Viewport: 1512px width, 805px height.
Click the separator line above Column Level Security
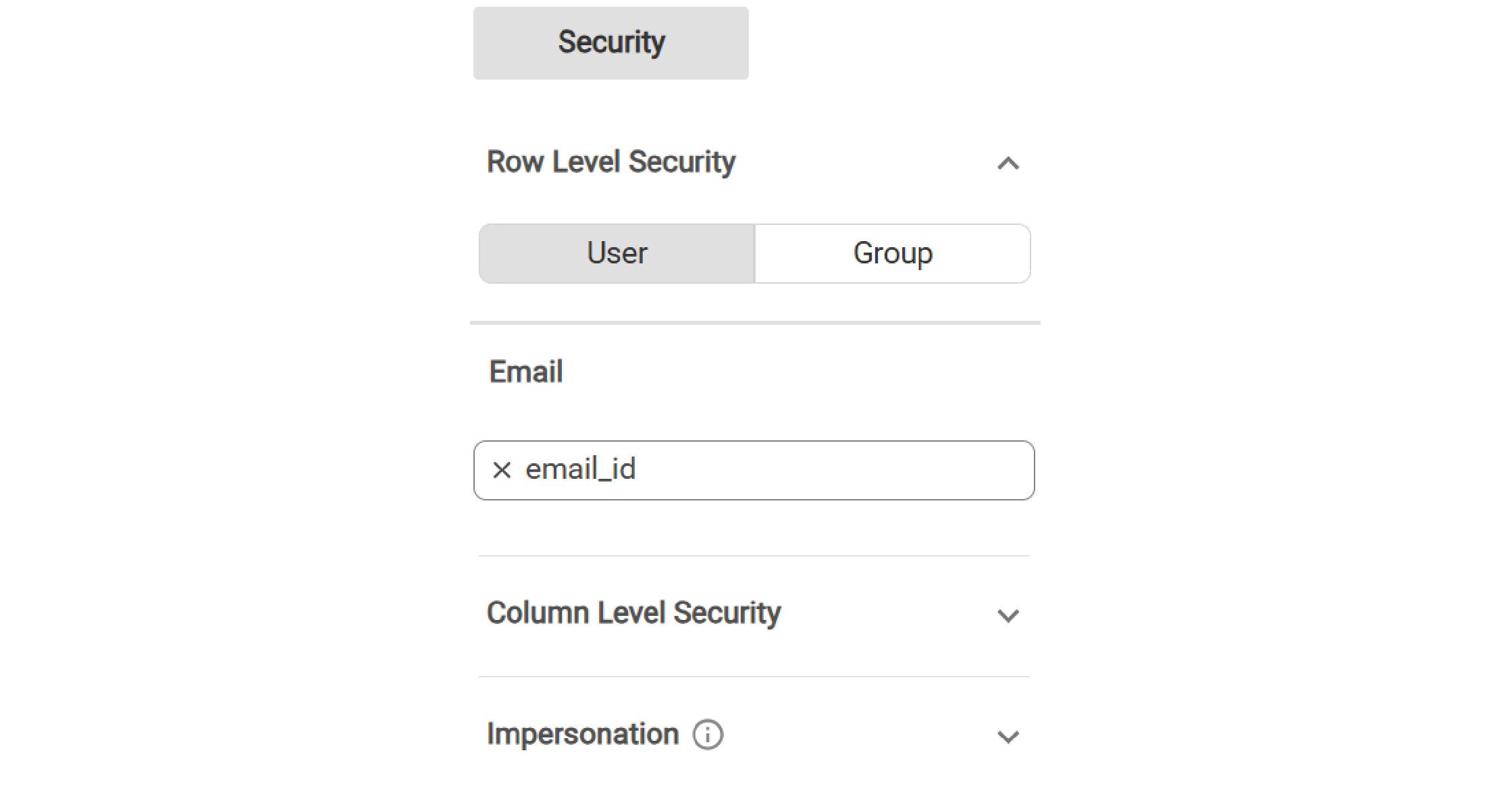(754, 556)
